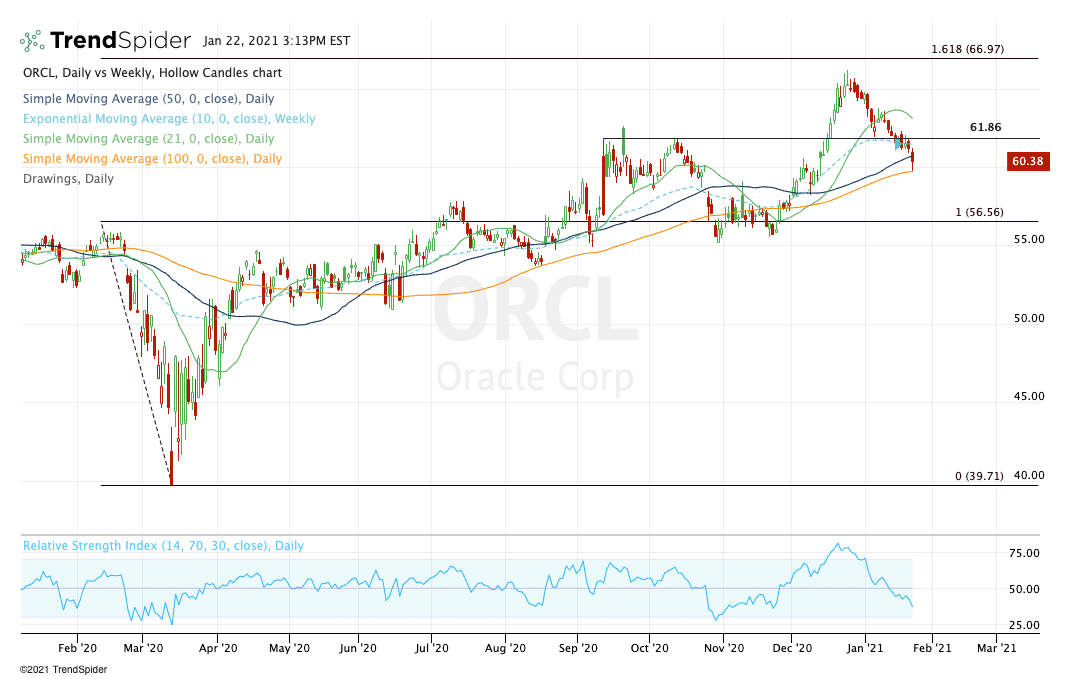Click the RSI 25.00 axis label
Viewport: 1070px width, 679px height.
click(1024, 625)
